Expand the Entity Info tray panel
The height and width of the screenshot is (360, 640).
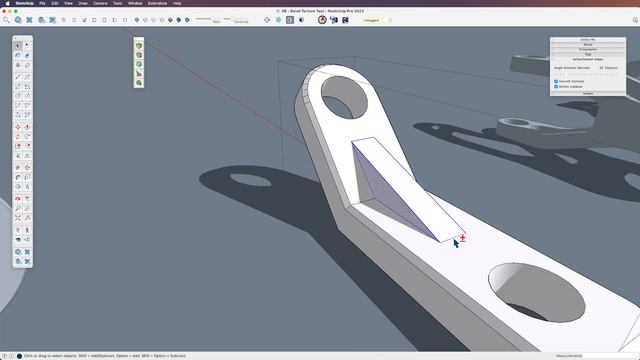coord(588,40)
